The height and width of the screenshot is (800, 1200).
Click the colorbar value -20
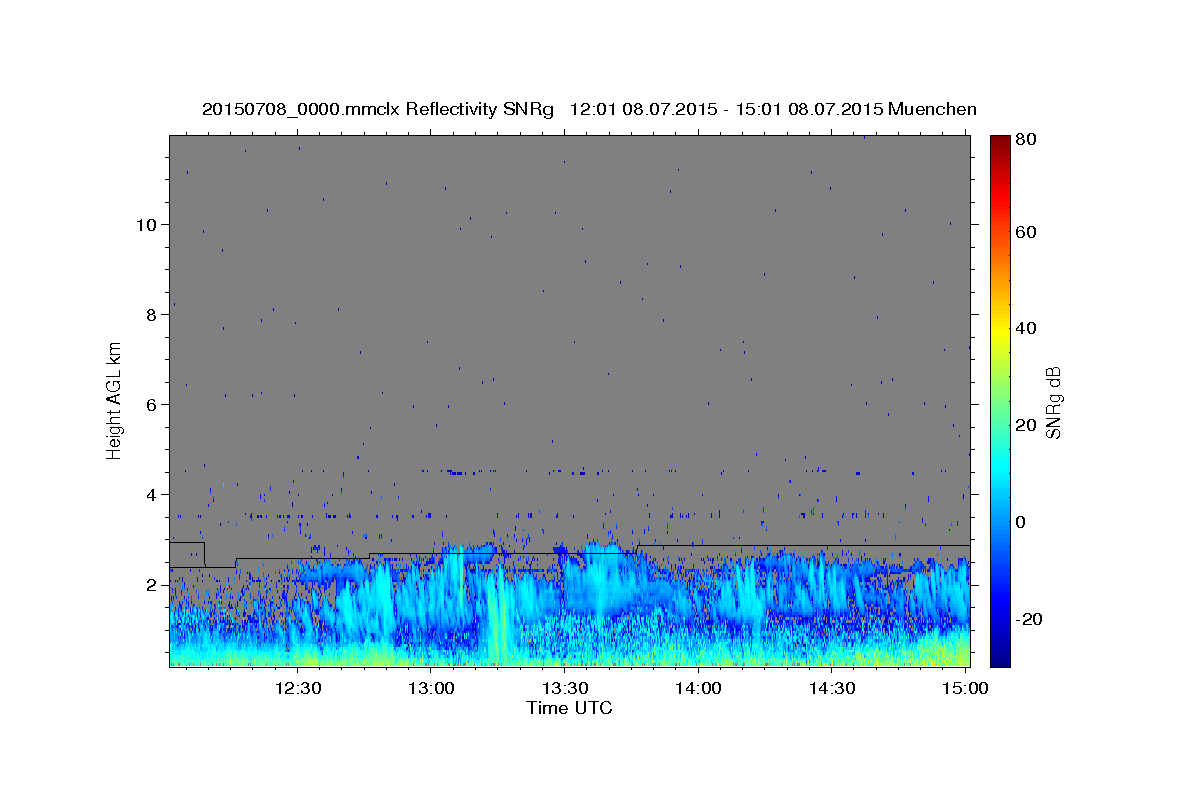tap(1027, 619)
